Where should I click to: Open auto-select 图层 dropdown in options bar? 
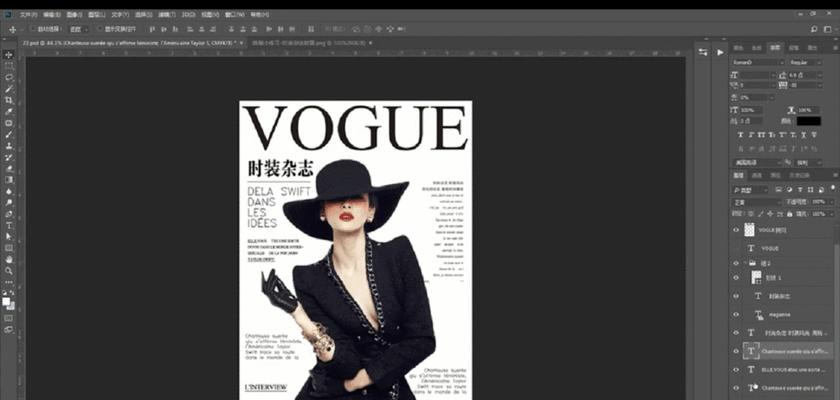tap(79, 29)
